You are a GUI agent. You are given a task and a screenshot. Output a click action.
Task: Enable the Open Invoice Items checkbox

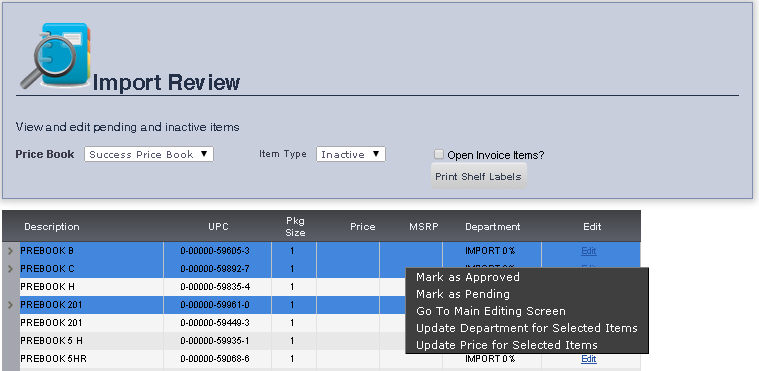click(x=439, y=155)
